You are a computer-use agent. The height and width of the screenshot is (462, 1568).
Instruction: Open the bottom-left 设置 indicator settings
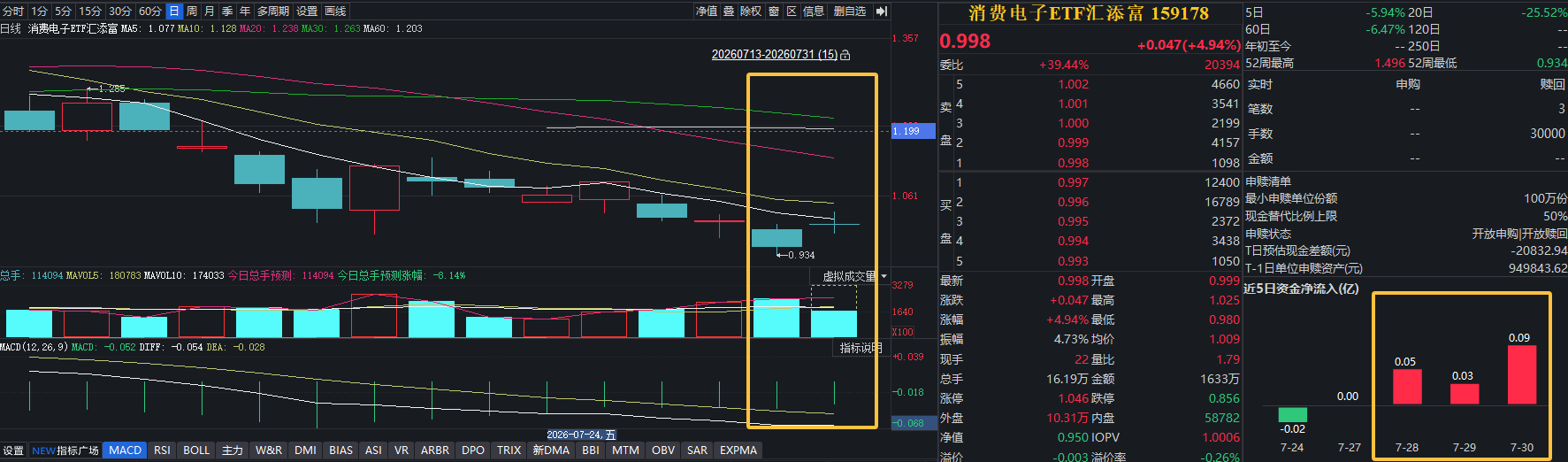(x=13, y=450)
